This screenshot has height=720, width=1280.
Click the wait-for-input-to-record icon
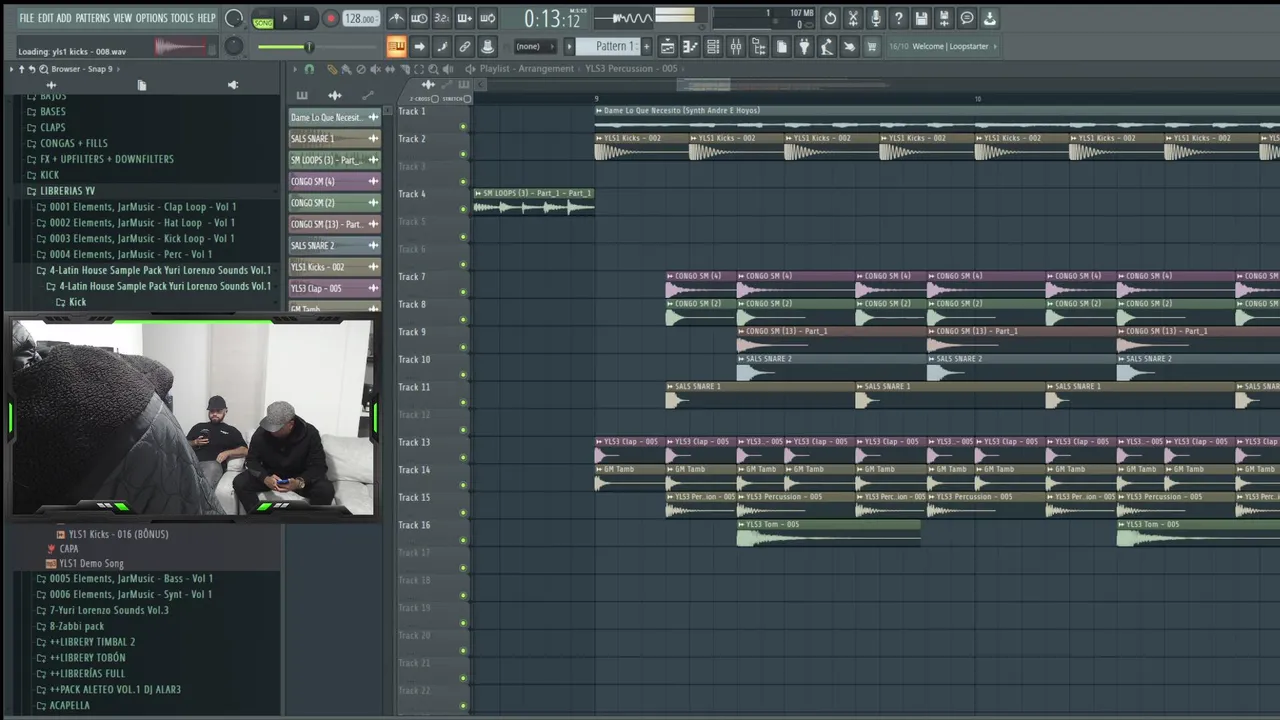pos(419,18)
